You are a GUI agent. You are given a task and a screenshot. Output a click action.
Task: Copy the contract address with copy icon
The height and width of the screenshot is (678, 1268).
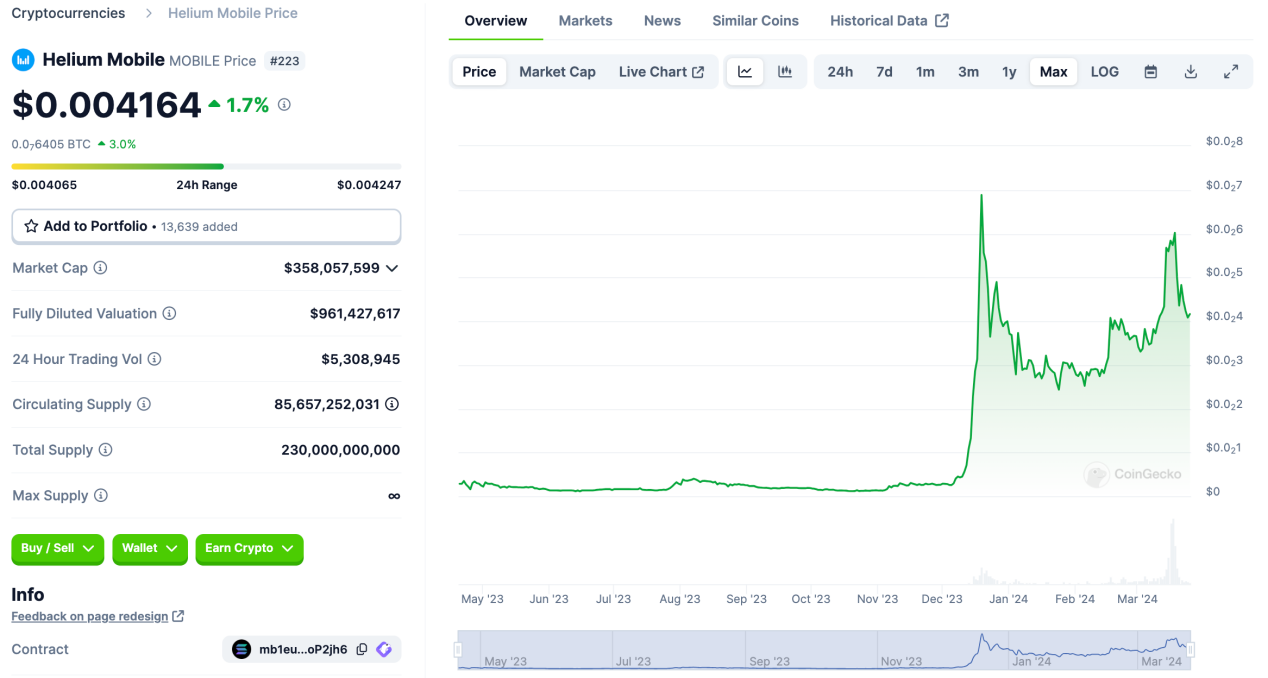[x=361, y=649]
